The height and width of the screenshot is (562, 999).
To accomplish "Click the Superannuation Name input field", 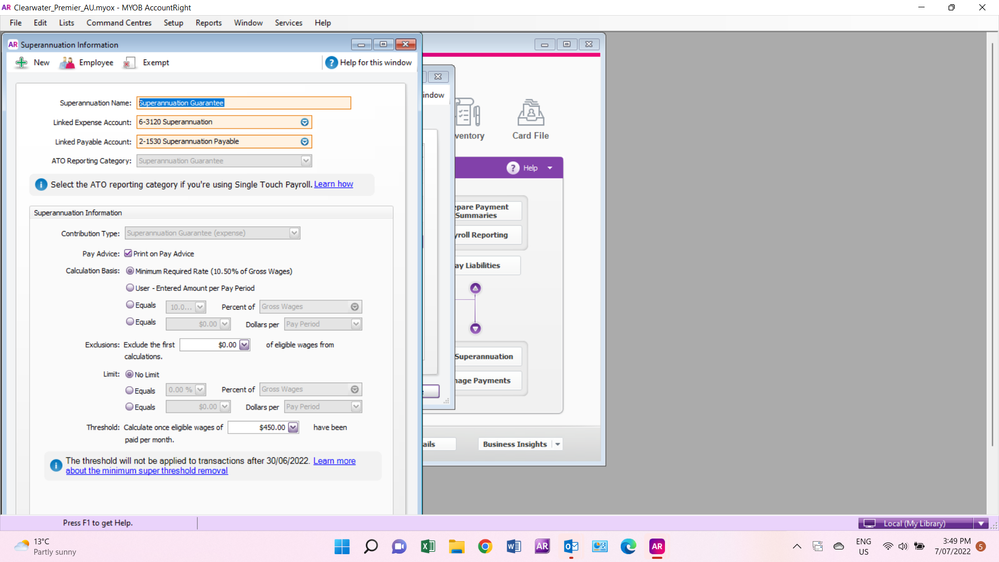I will tap(243, 103).
